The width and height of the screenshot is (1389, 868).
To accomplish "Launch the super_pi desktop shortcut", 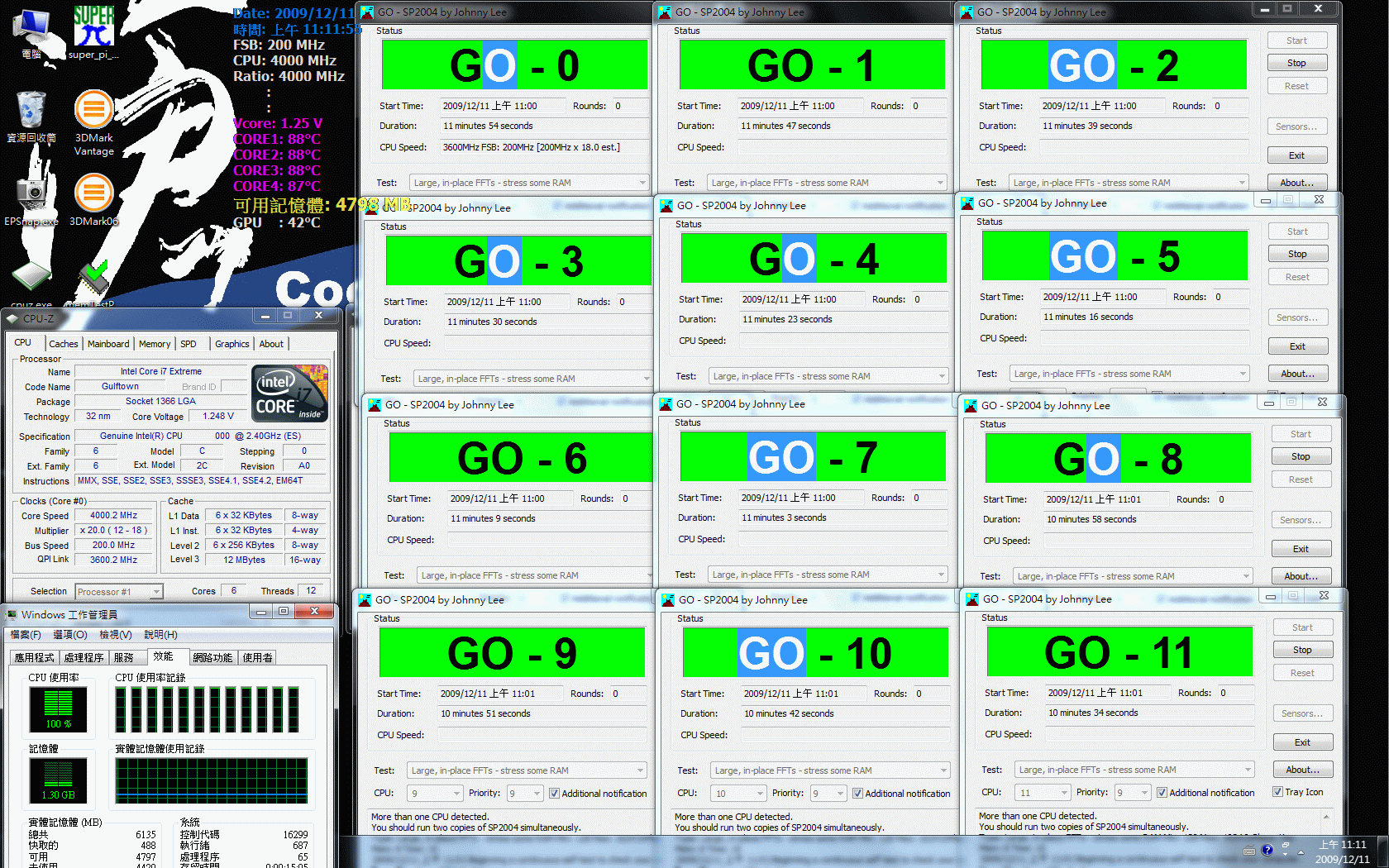I will pyautogui.click(x=93, y=31).
